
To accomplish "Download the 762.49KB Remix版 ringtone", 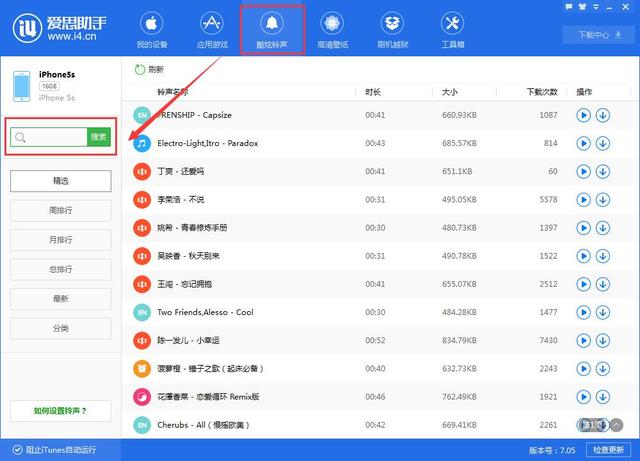I will click(x=603, y=397).
